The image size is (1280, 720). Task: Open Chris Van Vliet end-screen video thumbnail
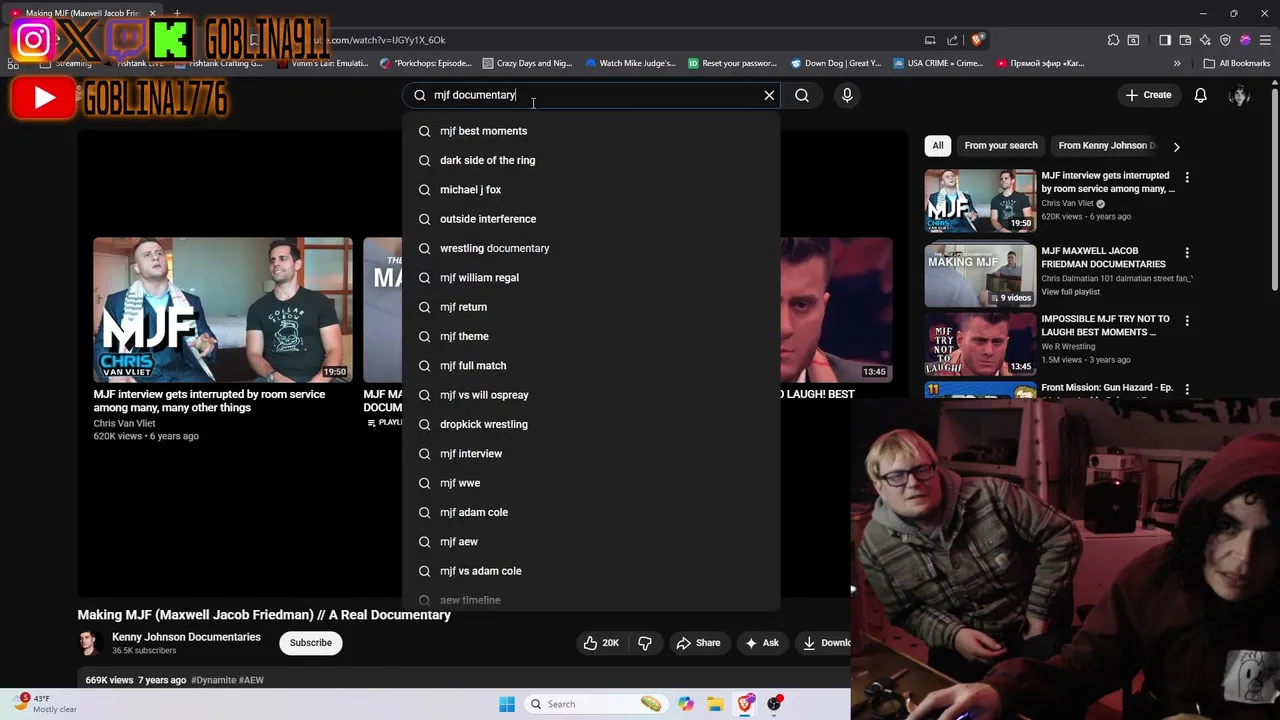click(223, 310)
